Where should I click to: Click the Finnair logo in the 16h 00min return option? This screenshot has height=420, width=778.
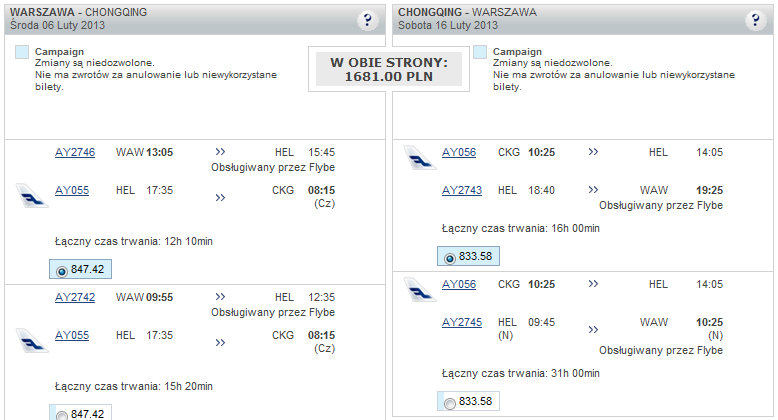coord(418,157)
